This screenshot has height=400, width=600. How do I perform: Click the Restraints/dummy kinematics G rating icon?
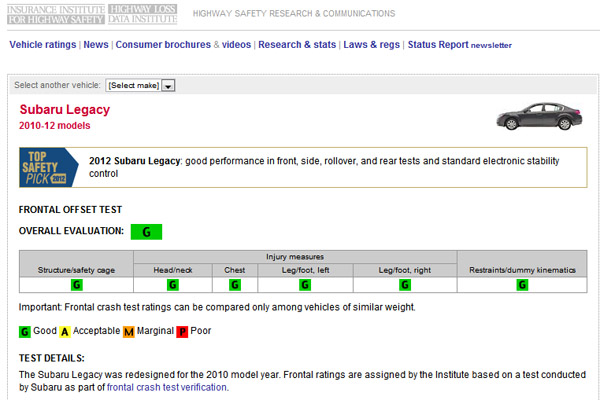[x=522, y=285]
